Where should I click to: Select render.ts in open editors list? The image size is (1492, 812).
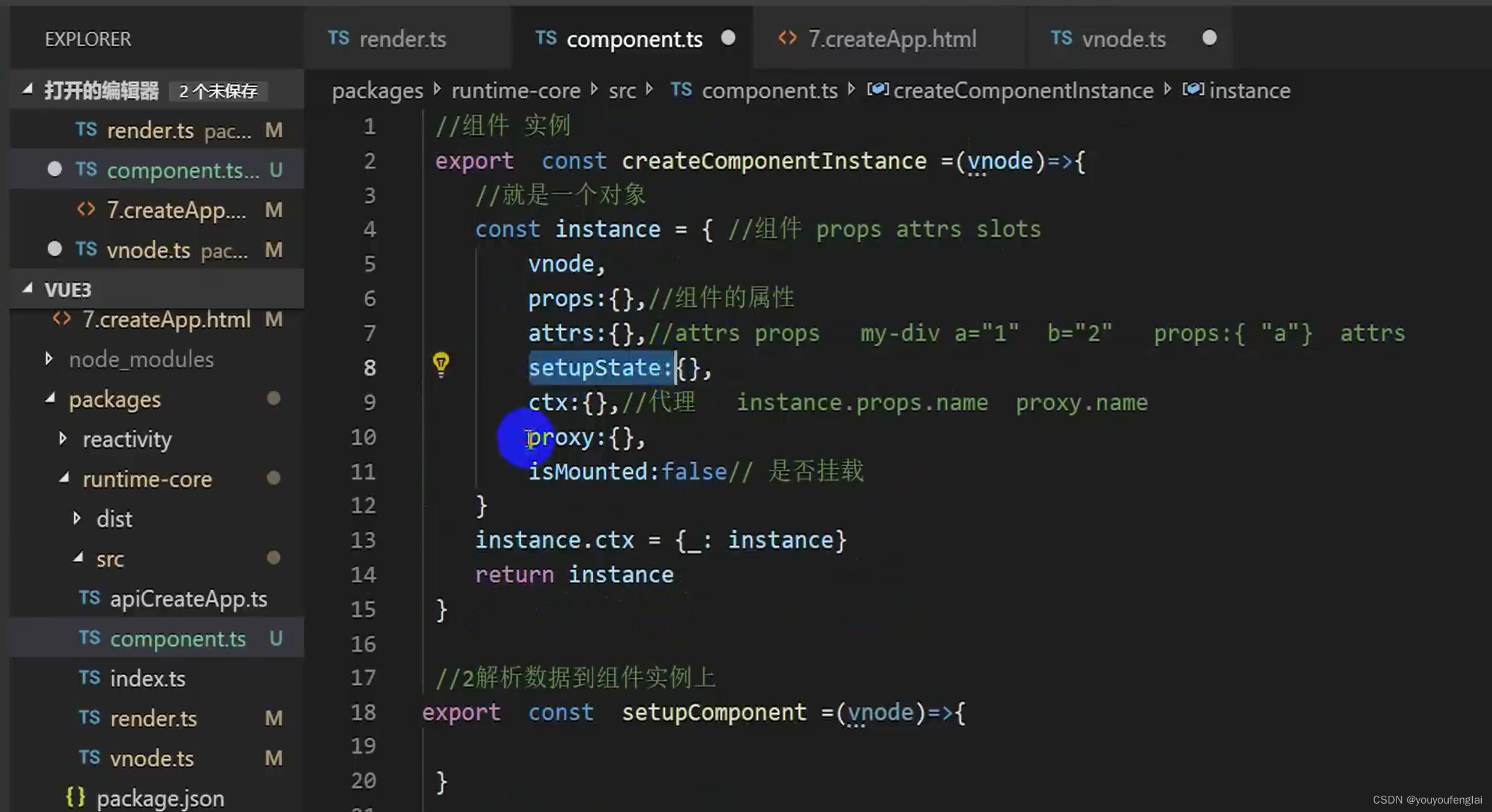[157, 130]
